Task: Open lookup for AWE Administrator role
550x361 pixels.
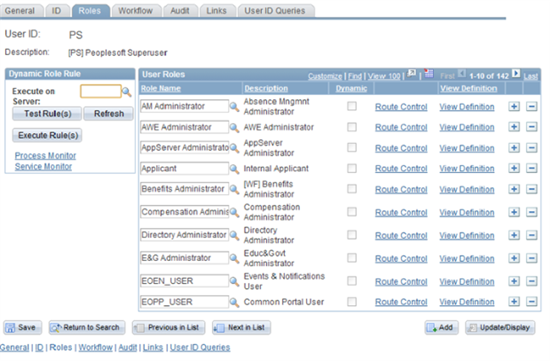Action: 234,127
